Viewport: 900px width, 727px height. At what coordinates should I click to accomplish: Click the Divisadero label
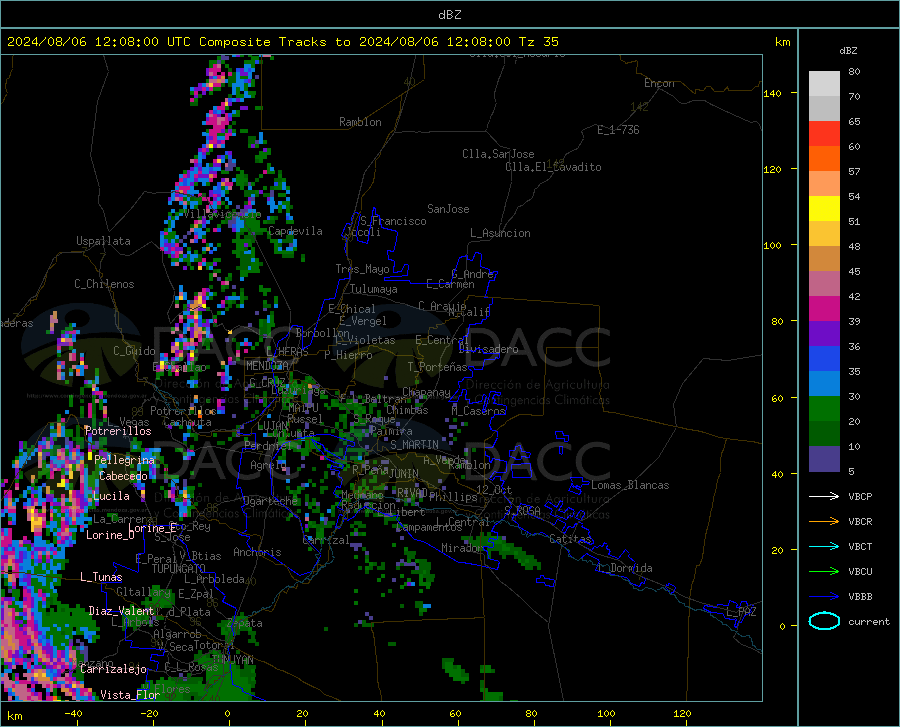tap(488, 349)
